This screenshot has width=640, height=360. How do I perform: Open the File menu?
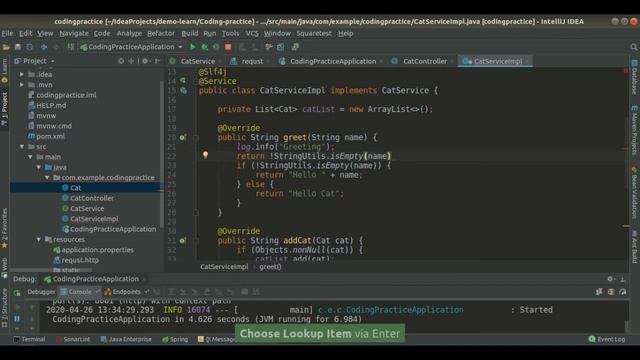point(7,33)
